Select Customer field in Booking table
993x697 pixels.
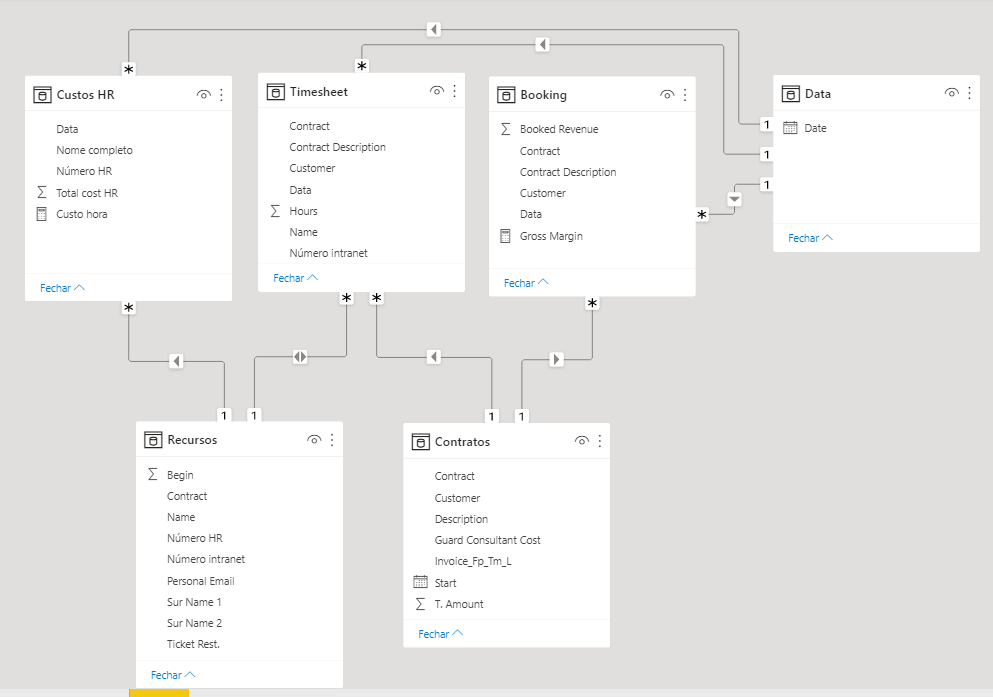pyautogui.click(x=543, y=193)
